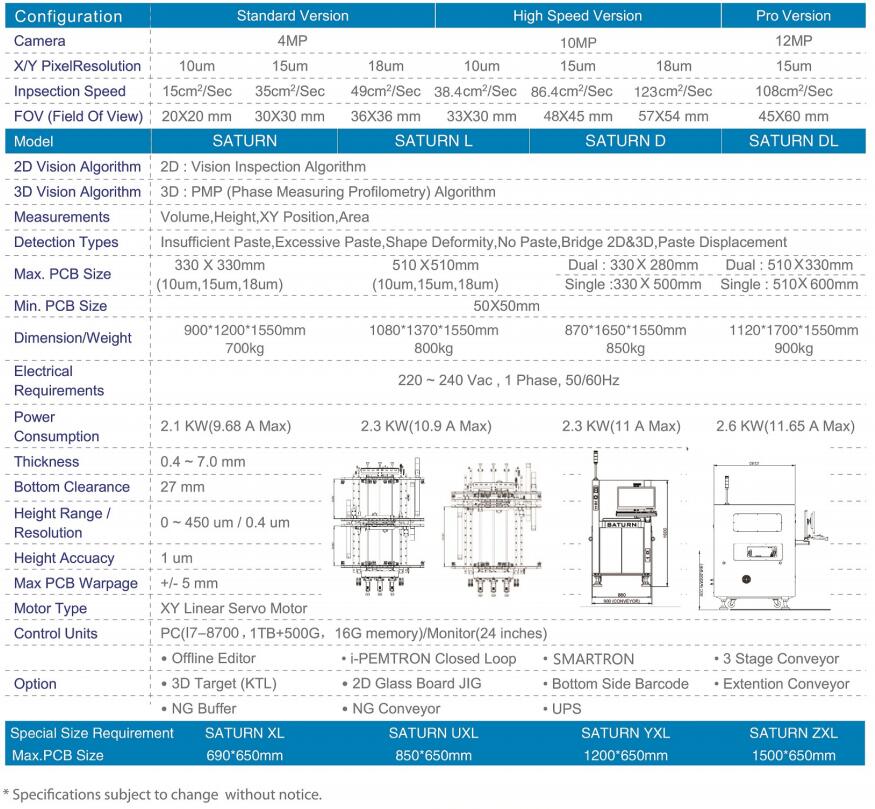Click the "50X50mm" minimum PCB size
This screenshot has height=809, width=875.
pos(506,306)
